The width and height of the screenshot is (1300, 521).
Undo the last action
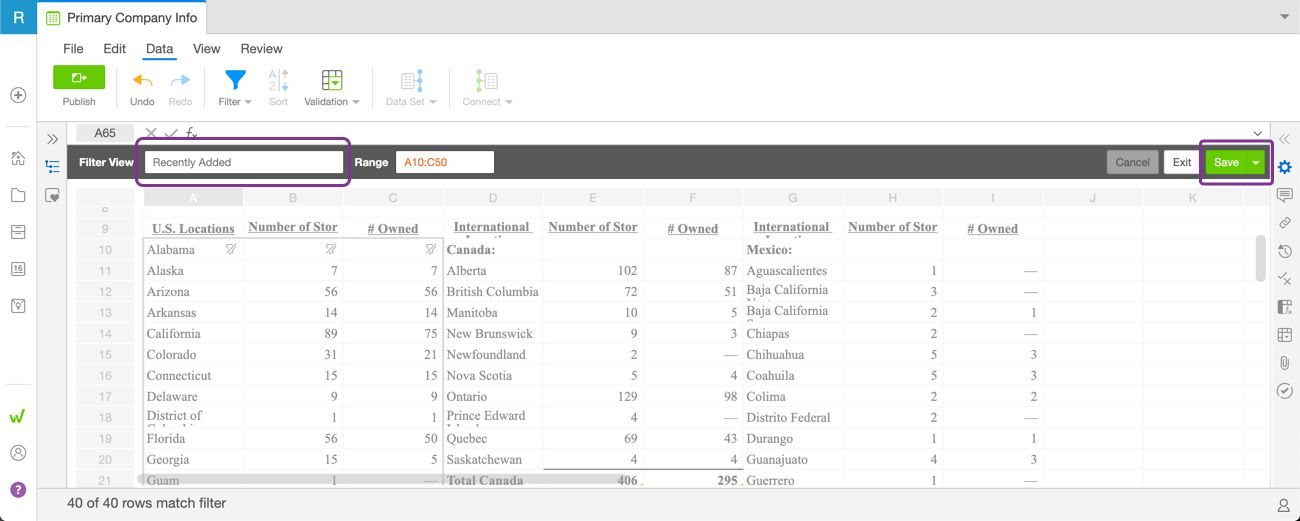tap(142, 81)
